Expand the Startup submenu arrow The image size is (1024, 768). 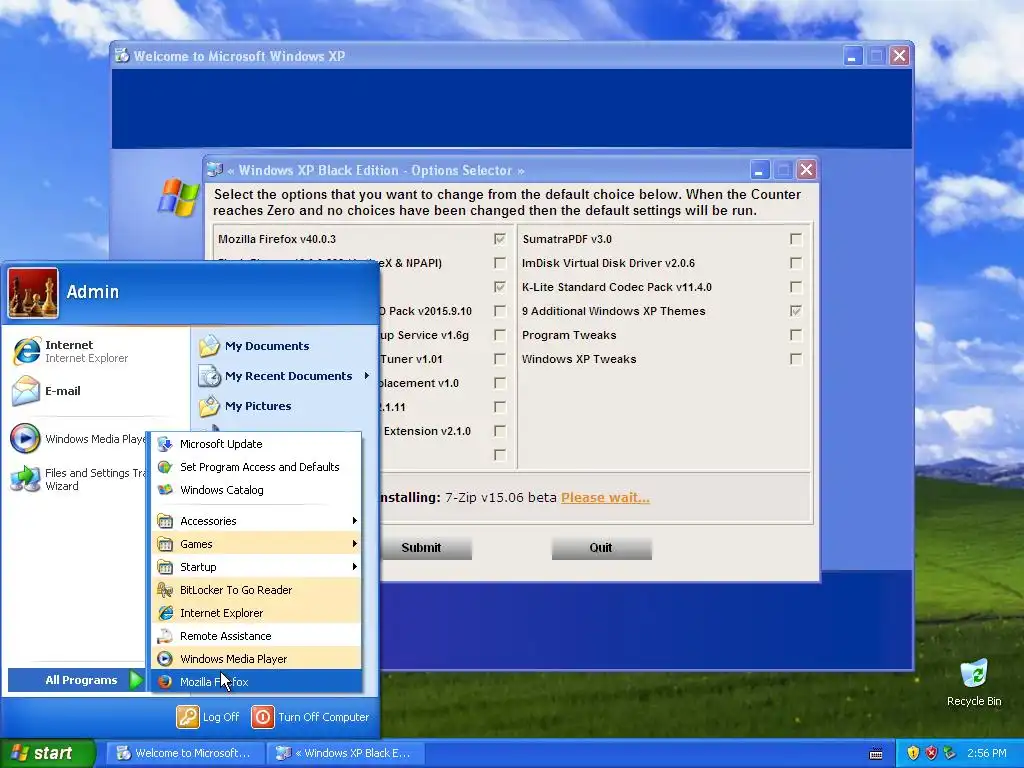[355, 566]
